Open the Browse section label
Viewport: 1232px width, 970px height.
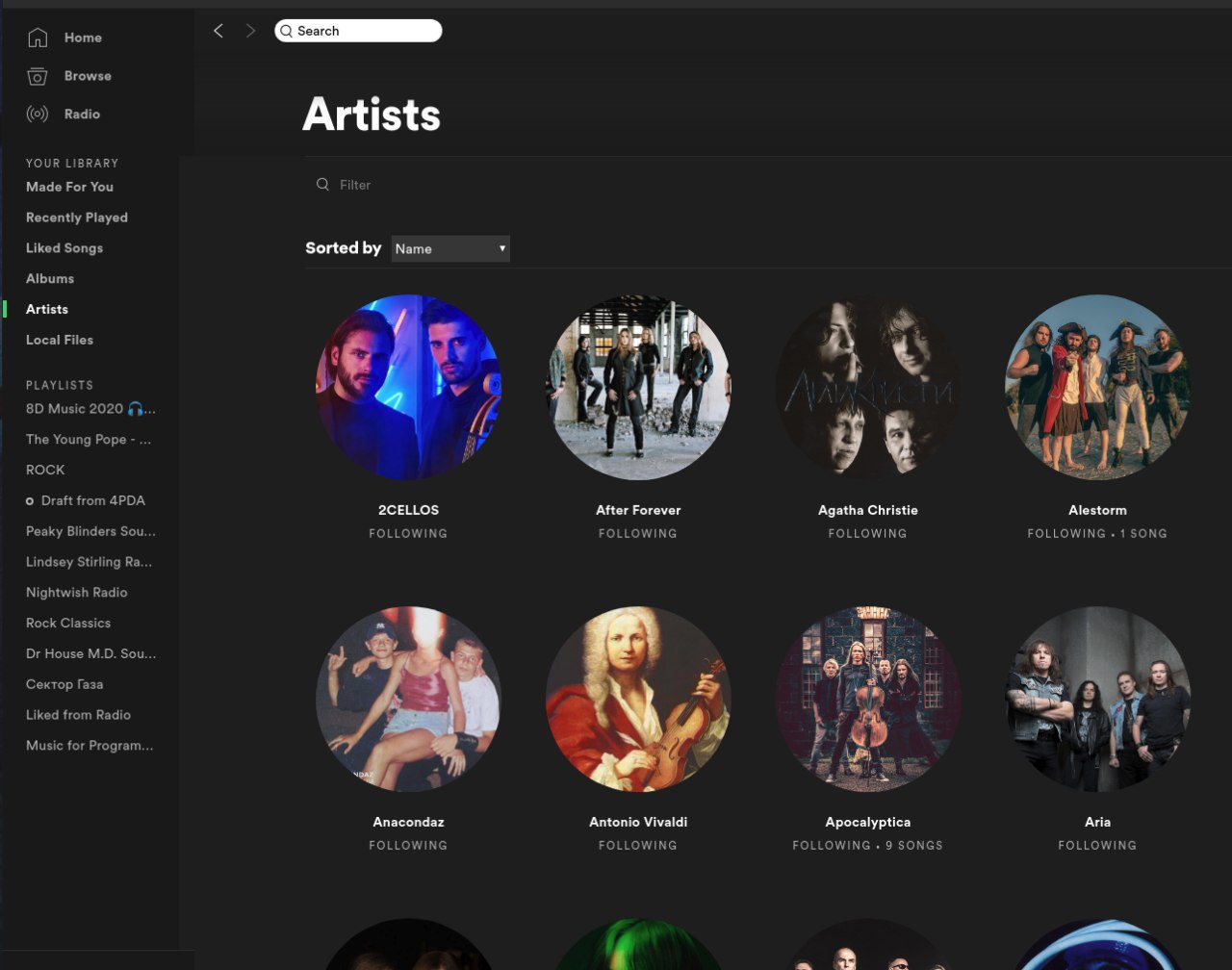click(88, 76)
